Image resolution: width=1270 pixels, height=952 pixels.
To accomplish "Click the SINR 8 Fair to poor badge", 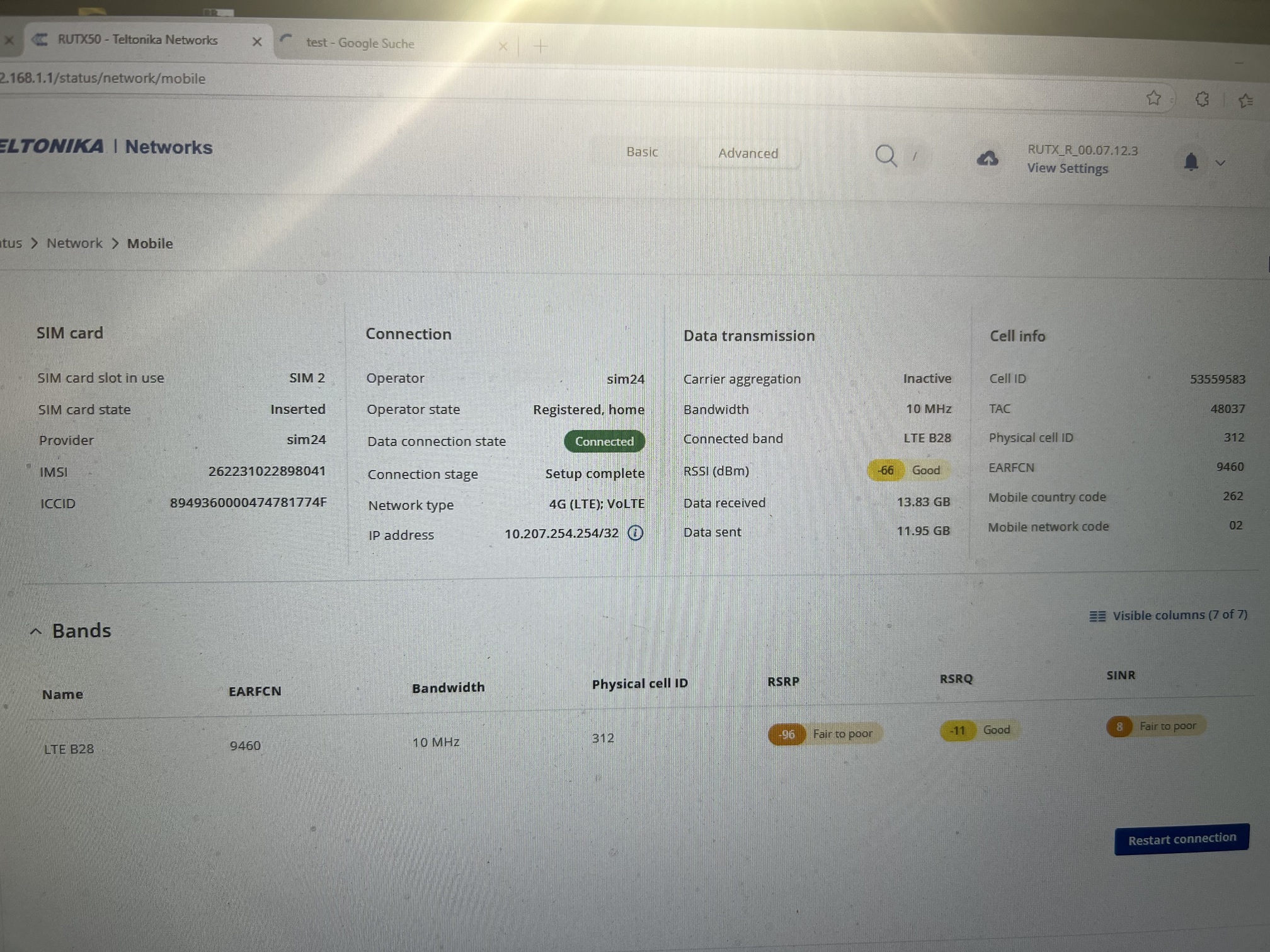I will tap(1155, 727).
